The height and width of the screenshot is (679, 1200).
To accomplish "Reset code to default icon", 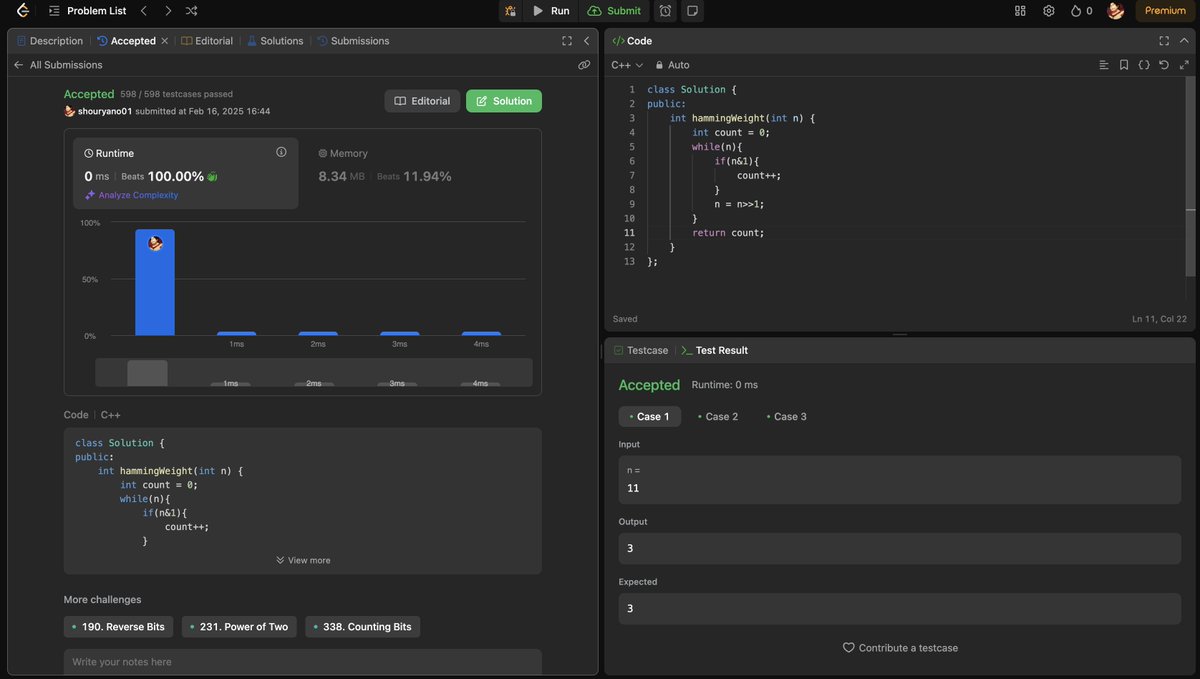I will coord(1164,65).
